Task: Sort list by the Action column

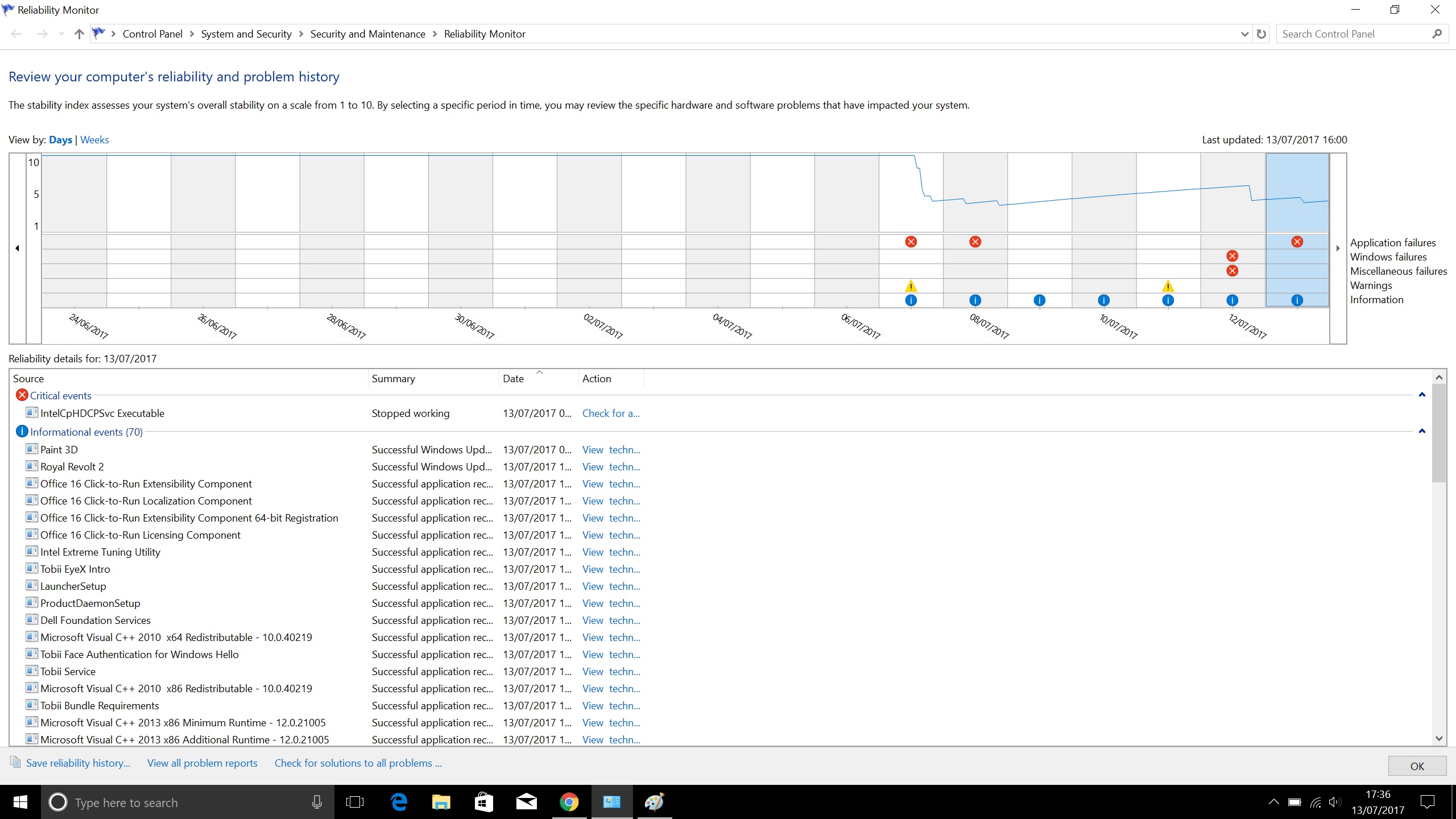Action: click(611, 379)
